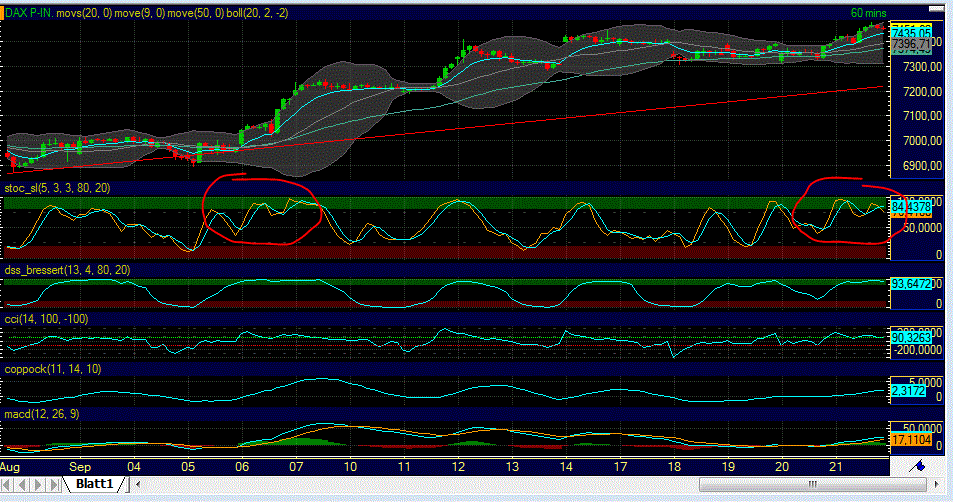Click the 6900,00 price axis label
953x502 pixels.
(x=923, y=166)
